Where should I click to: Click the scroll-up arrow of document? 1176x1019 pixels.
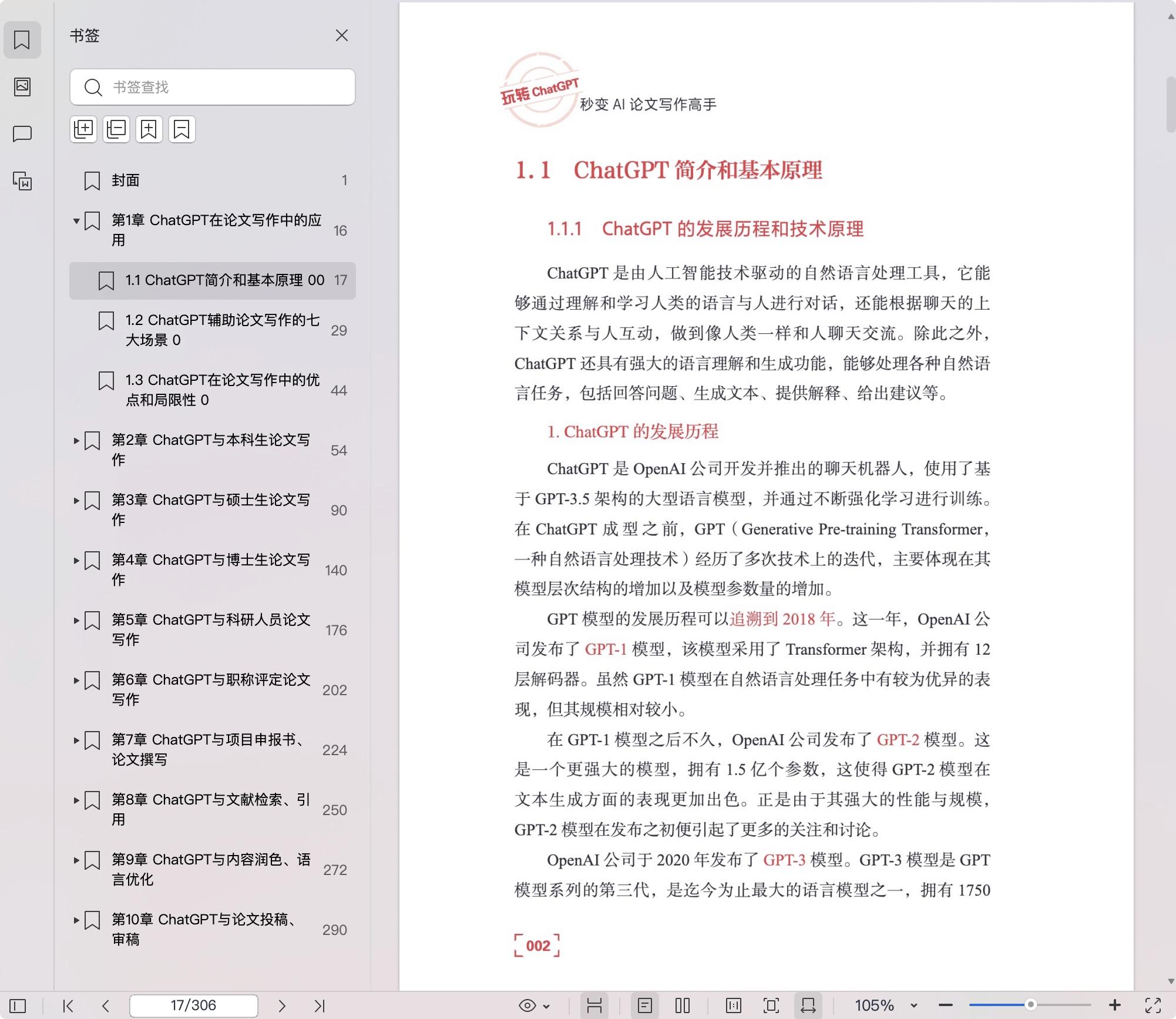(x=1170, y=16)
